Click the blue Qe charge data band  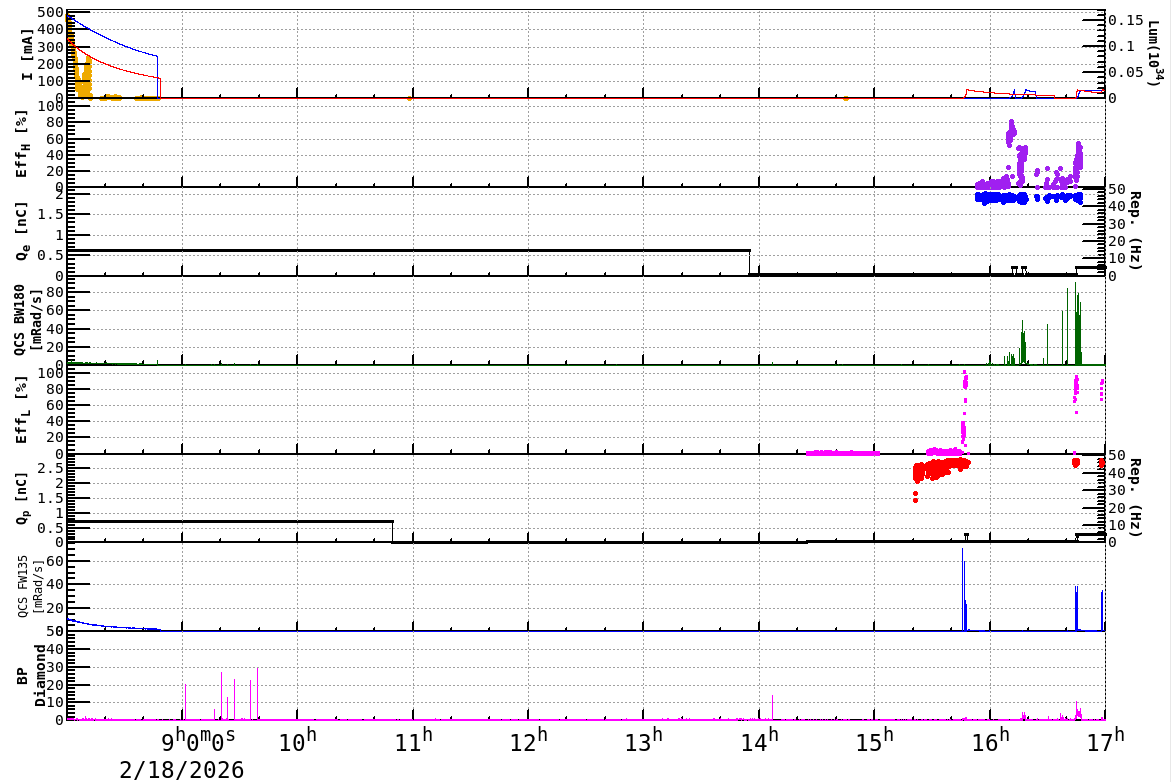tap(1028, 198)
